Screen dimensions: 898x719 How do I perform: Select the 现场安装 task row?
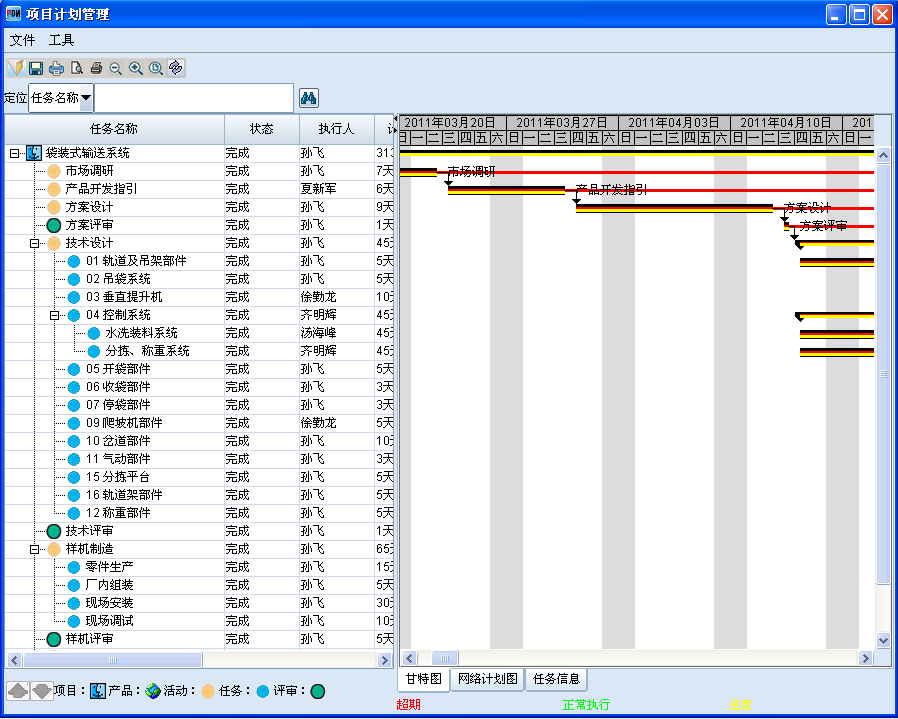(109, 603)
